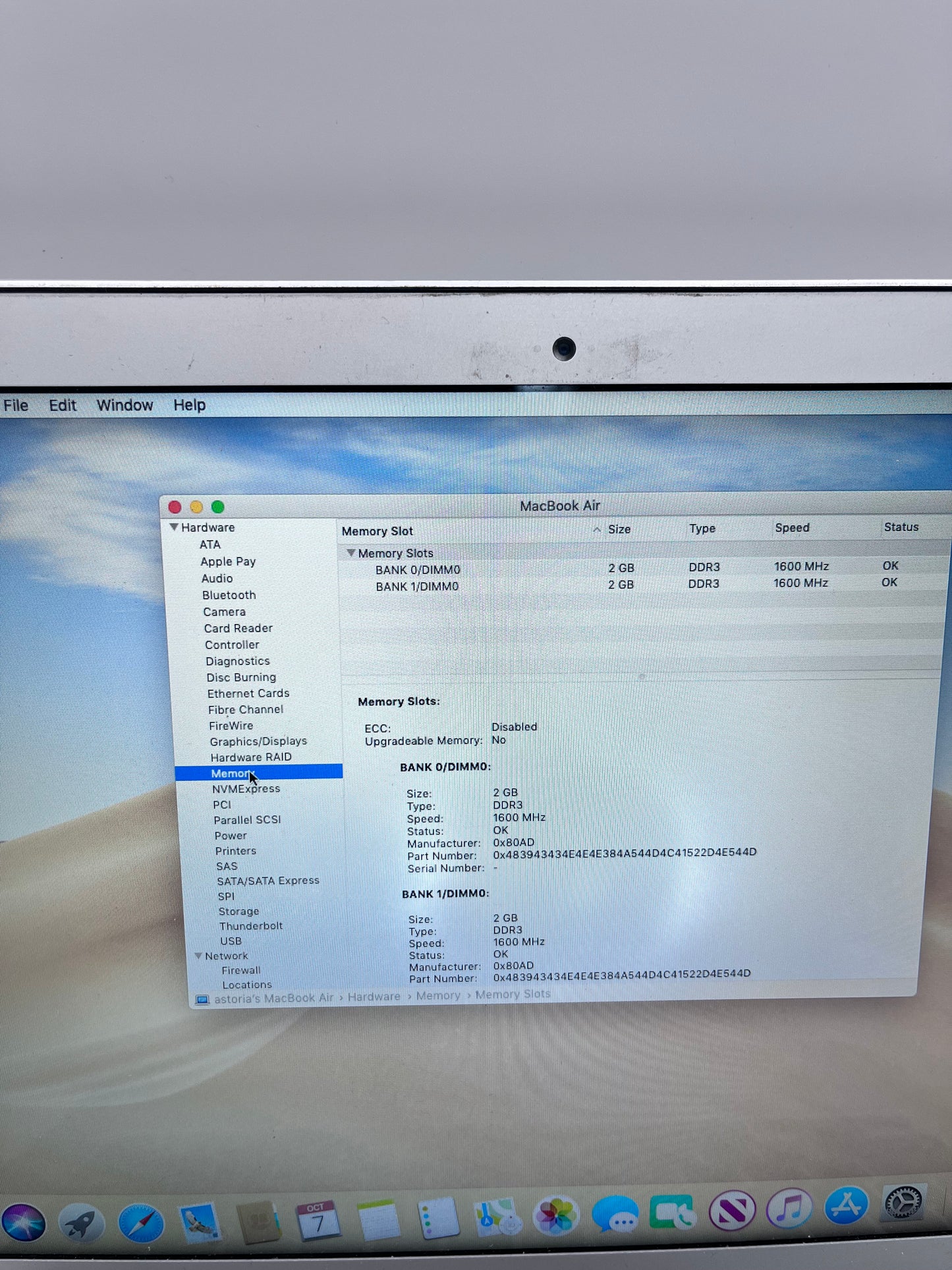952x1270 pixels.
Task: Open the Help menu
Action: 190,405
